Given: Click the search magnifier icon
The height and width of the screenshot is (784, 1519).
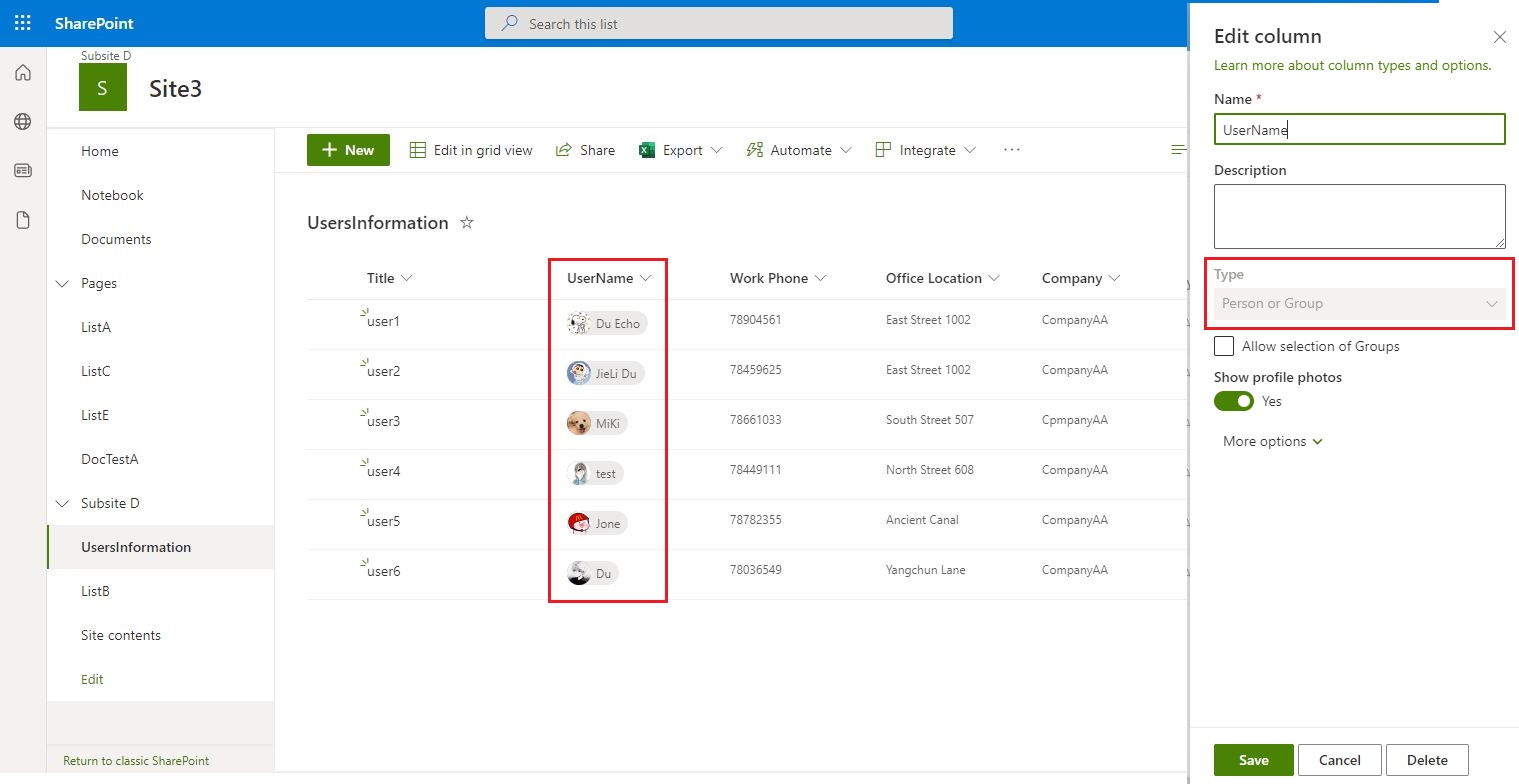Looking at the screenshot, I should tap(510, 23).
